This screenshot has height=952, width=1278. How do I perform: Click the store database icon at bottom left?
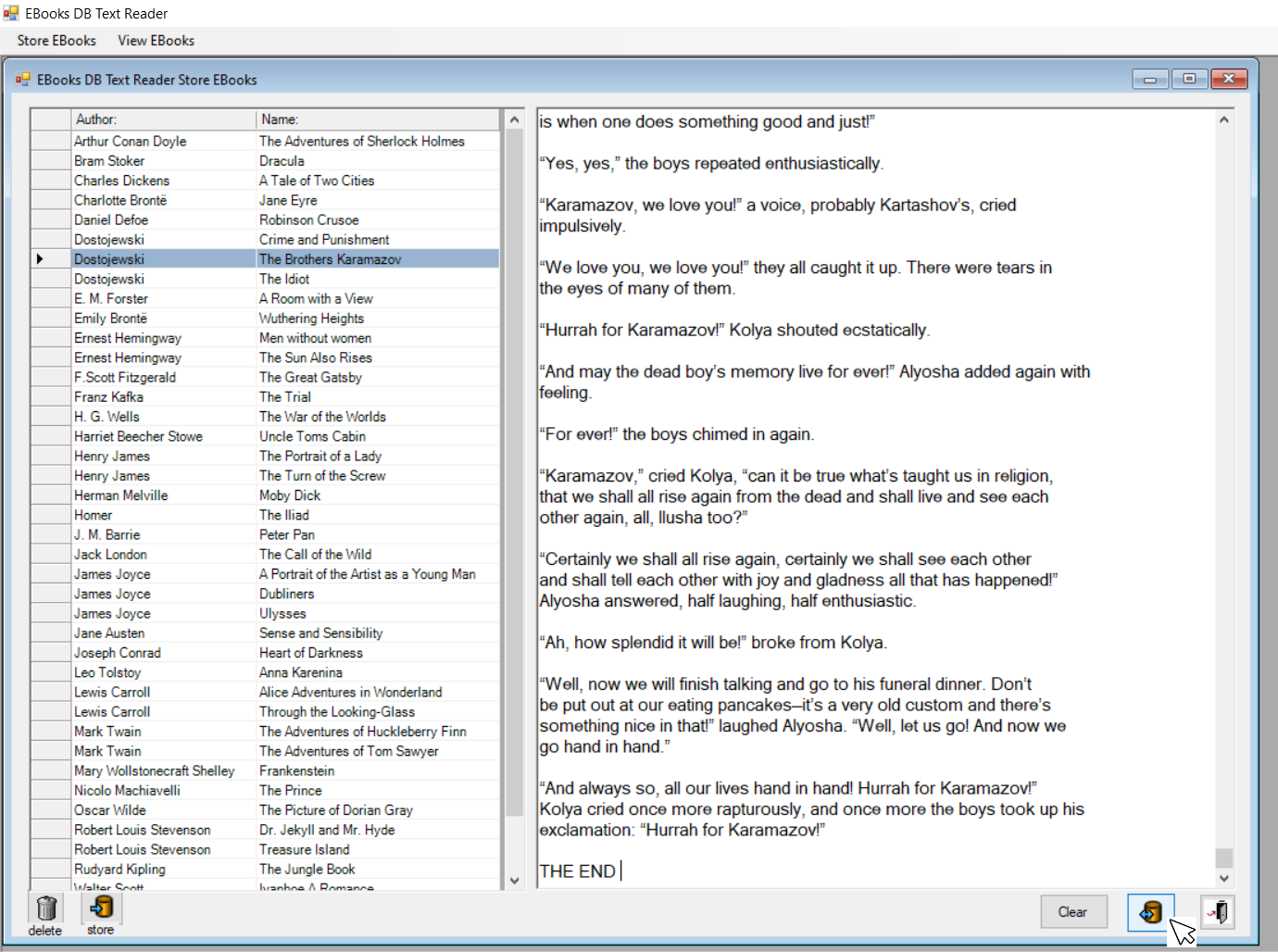(102, 908)
